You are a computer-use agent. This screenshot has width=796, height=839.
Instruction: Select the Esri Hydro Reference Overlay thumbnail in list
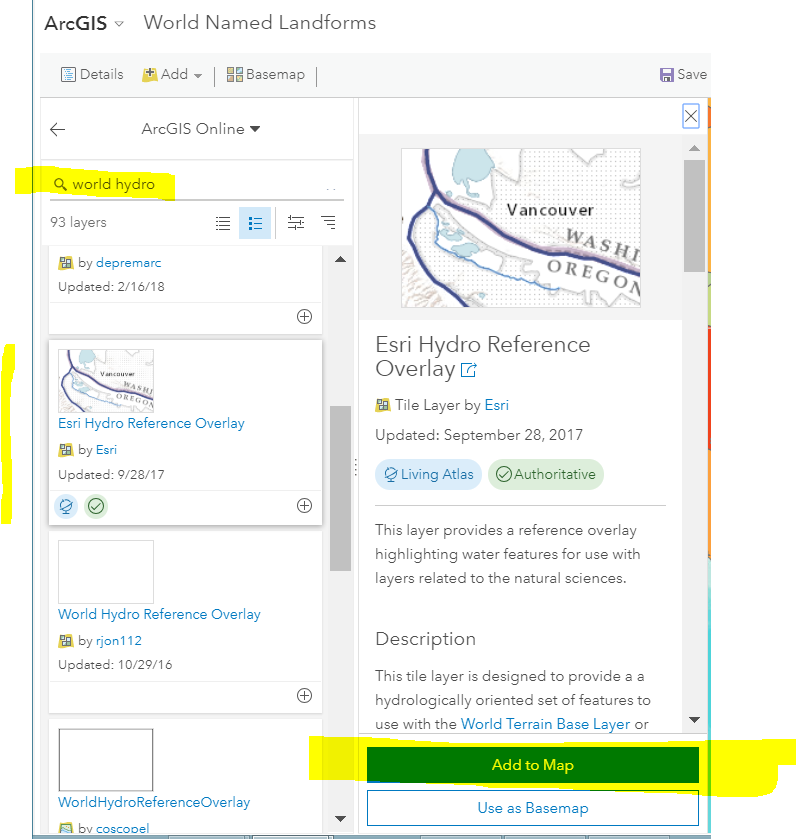106,380
